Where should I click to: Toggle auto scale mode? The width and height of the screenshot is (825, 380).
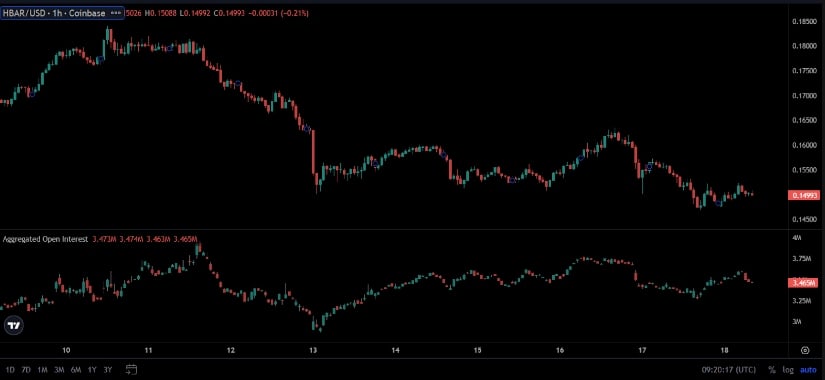point(808,369)
